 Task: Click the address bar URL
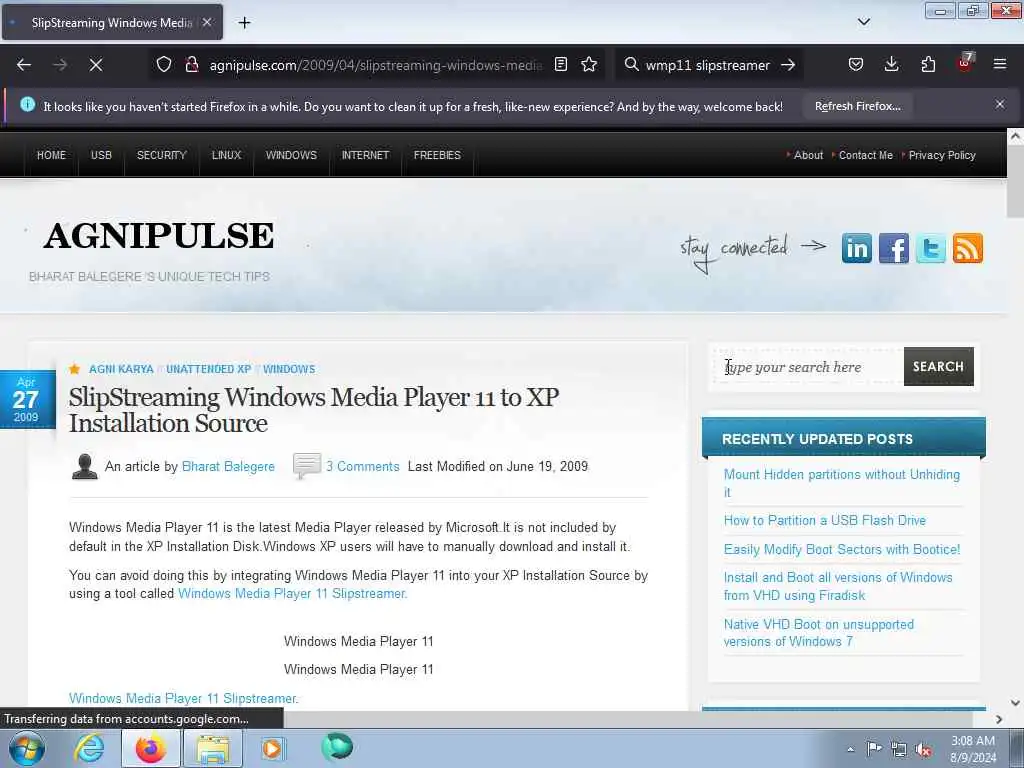coord(376,65)
